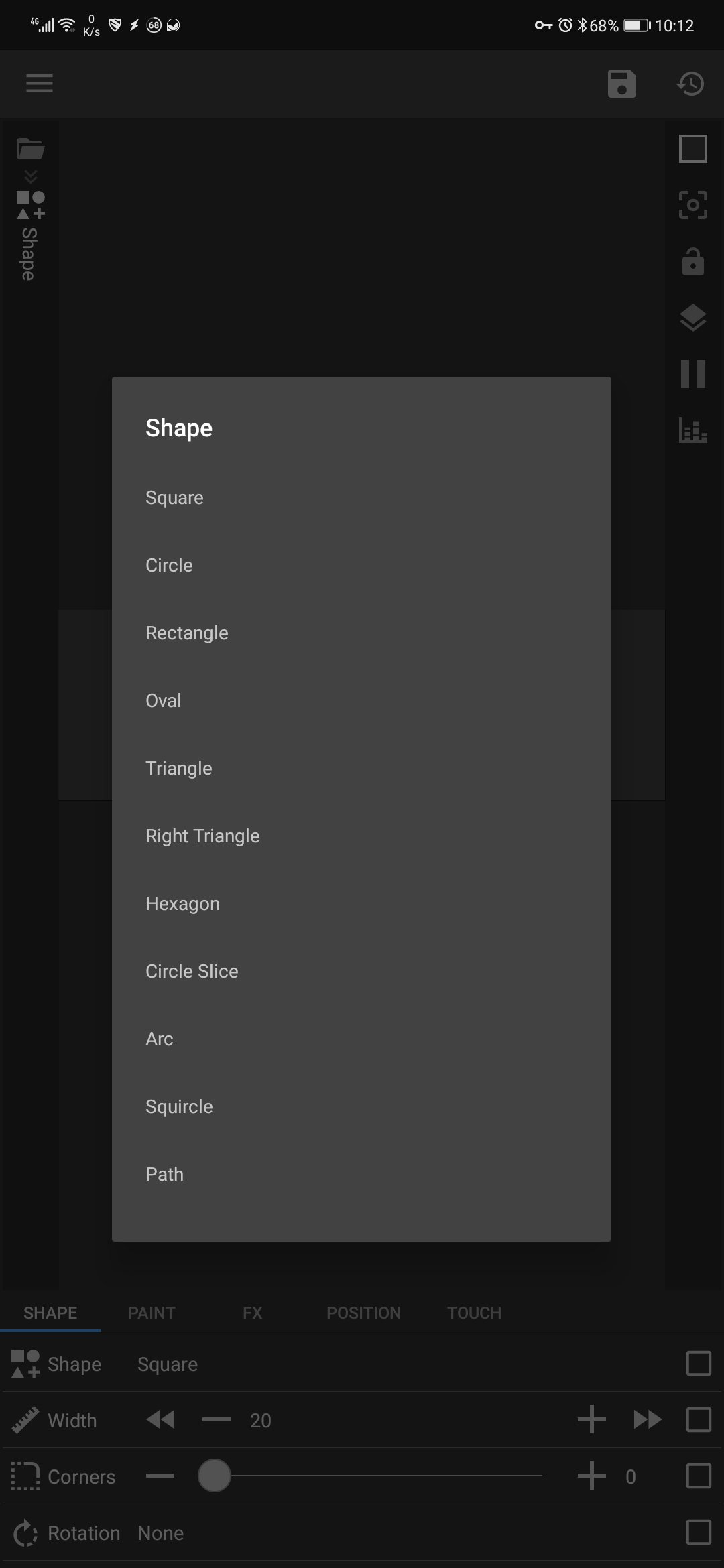724x1568 pixels.
Task: Switch to the POSITION tab
Action: pyautogui.click(x=363, y=1313)
